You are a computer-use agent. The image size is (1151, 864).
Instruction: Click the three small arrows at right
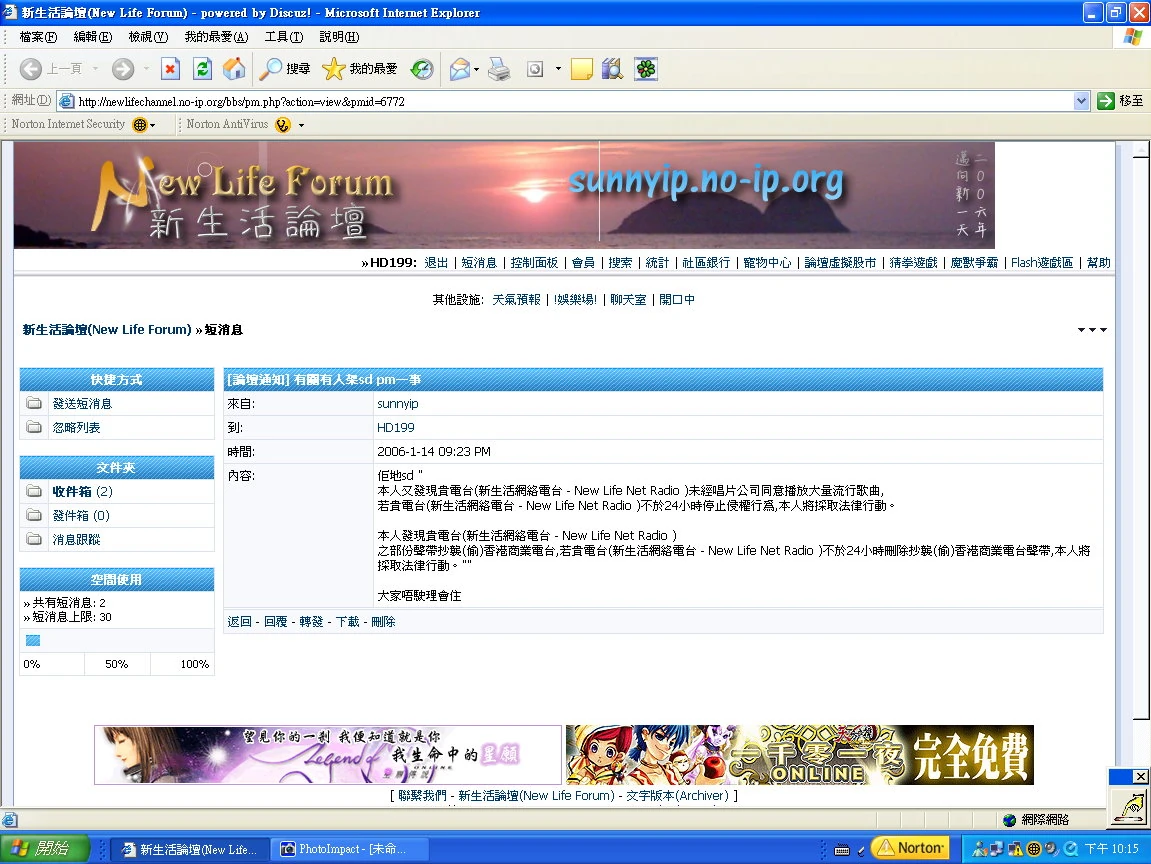[1092, 330]
